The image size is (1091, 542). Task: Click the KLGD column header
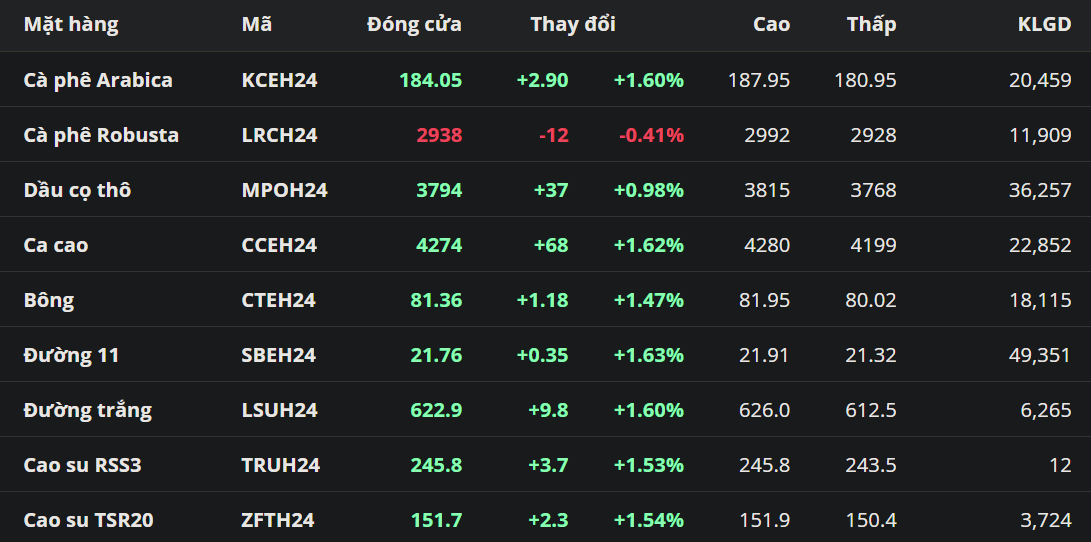click(1044, 25)
